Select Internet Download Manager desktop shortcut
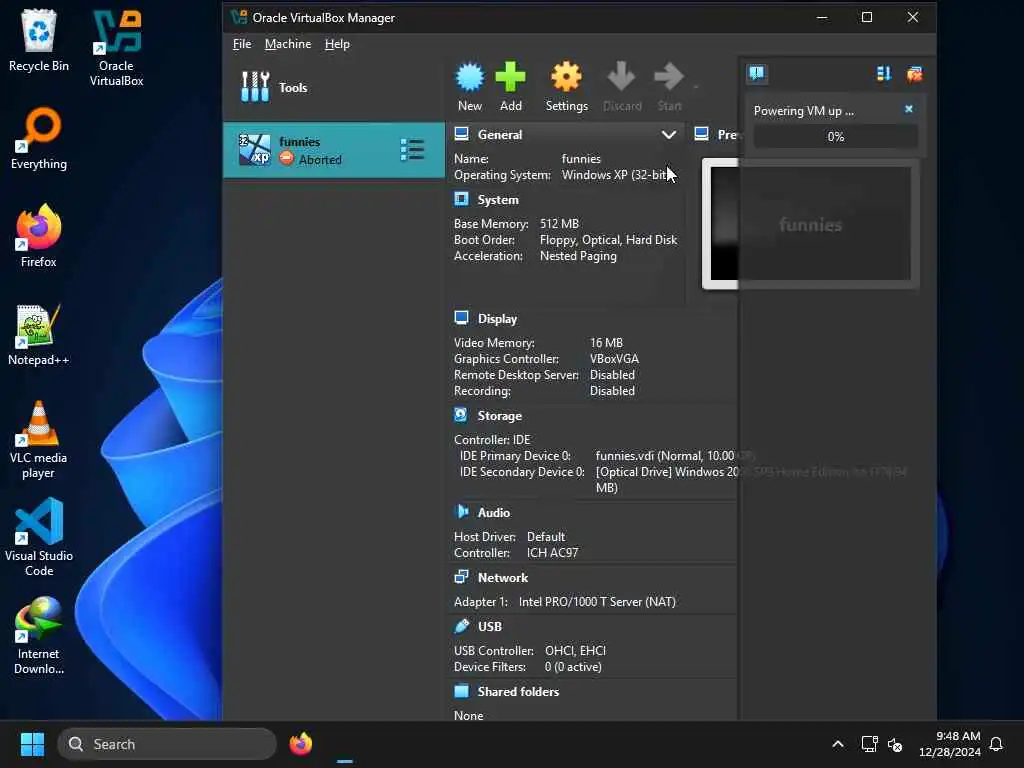 pyautogui.click(x=39, y=635)
